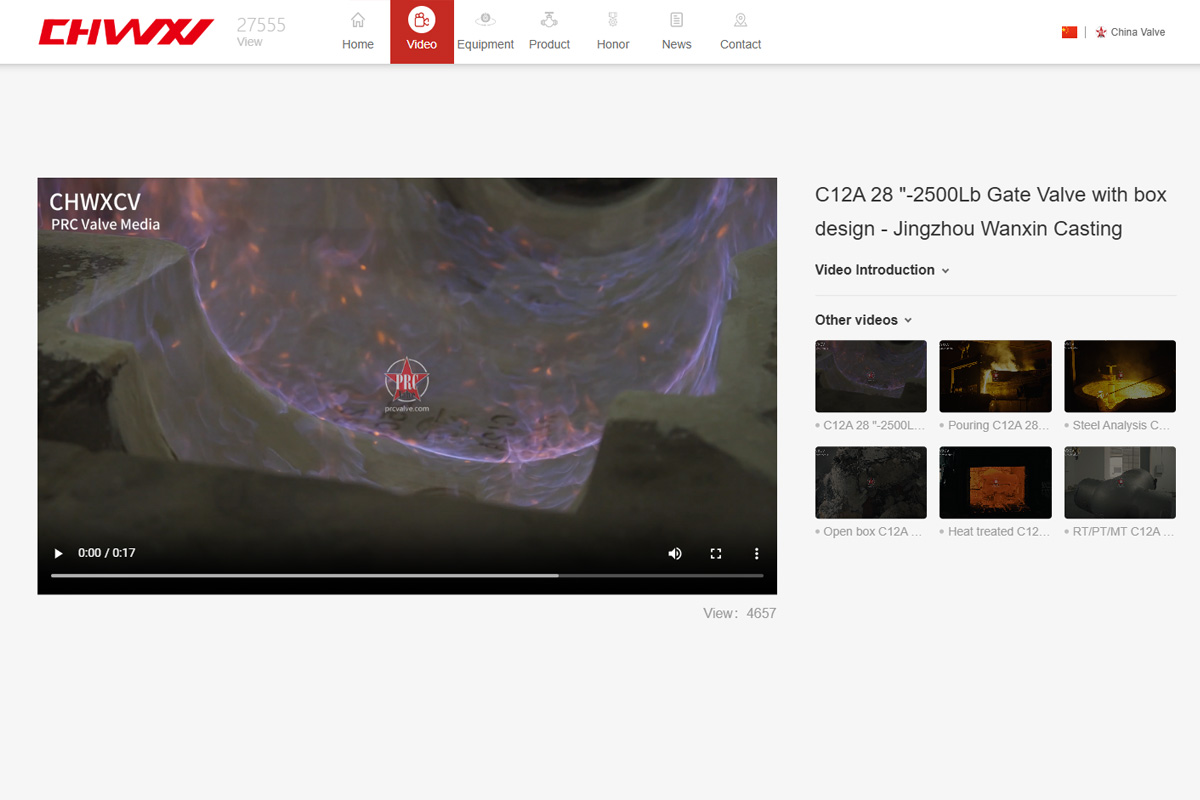Open the News section
1200x800 pixels.
[677, 32]
